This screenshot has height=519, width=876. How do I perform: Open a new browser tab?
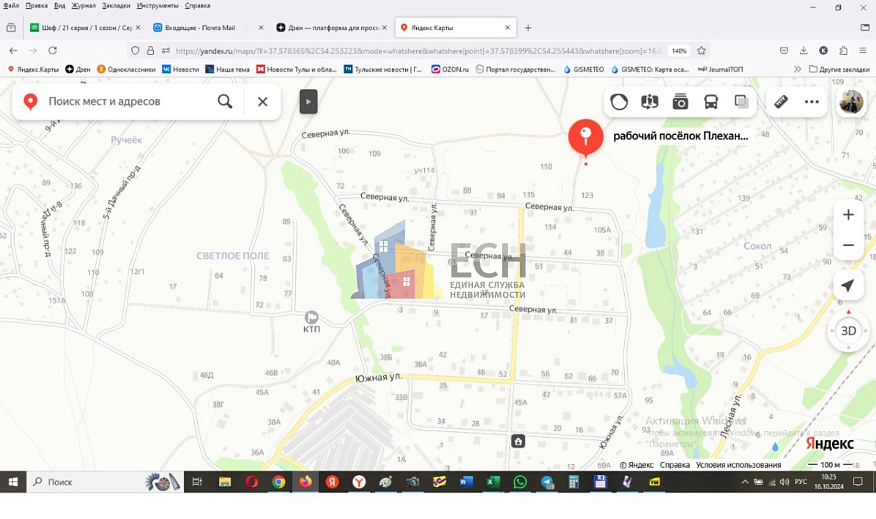click(x=528, y=27)
